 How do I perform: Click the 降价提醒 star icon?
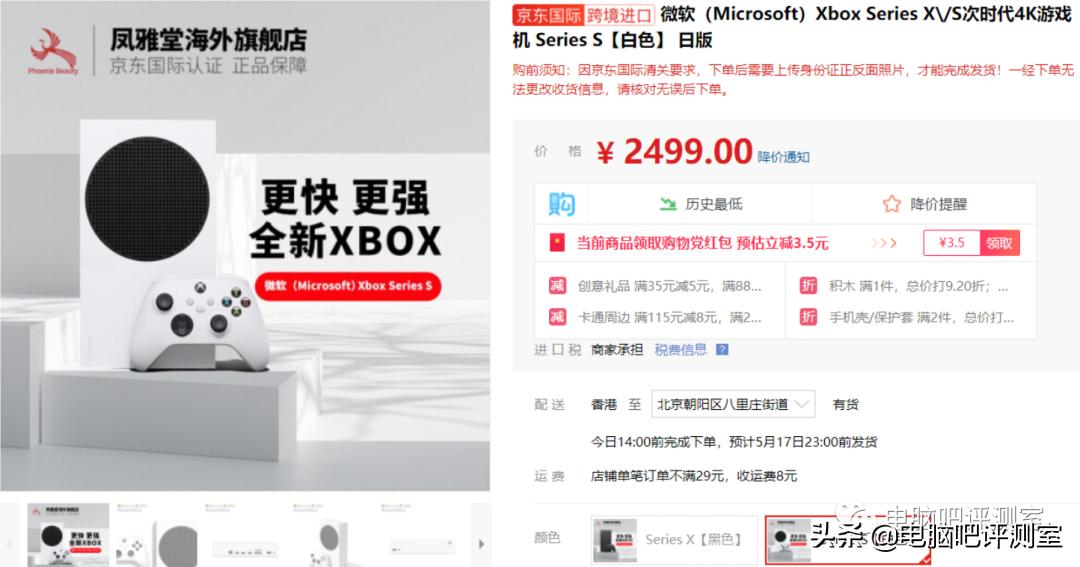[x=891, y=204]
